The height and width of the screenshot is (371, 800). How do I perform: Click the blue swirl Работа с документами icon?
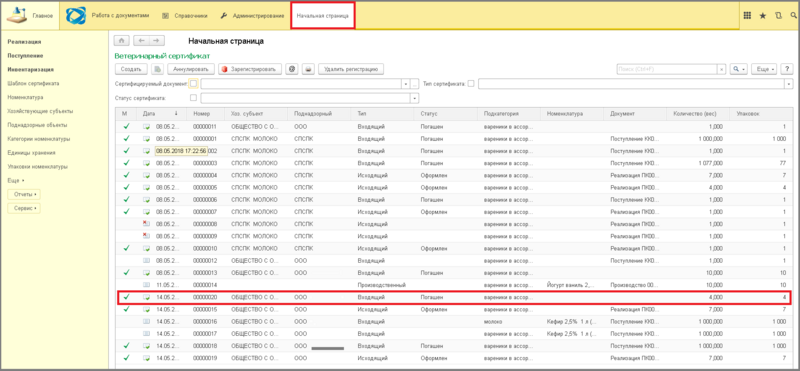click(x=76, y=16)
